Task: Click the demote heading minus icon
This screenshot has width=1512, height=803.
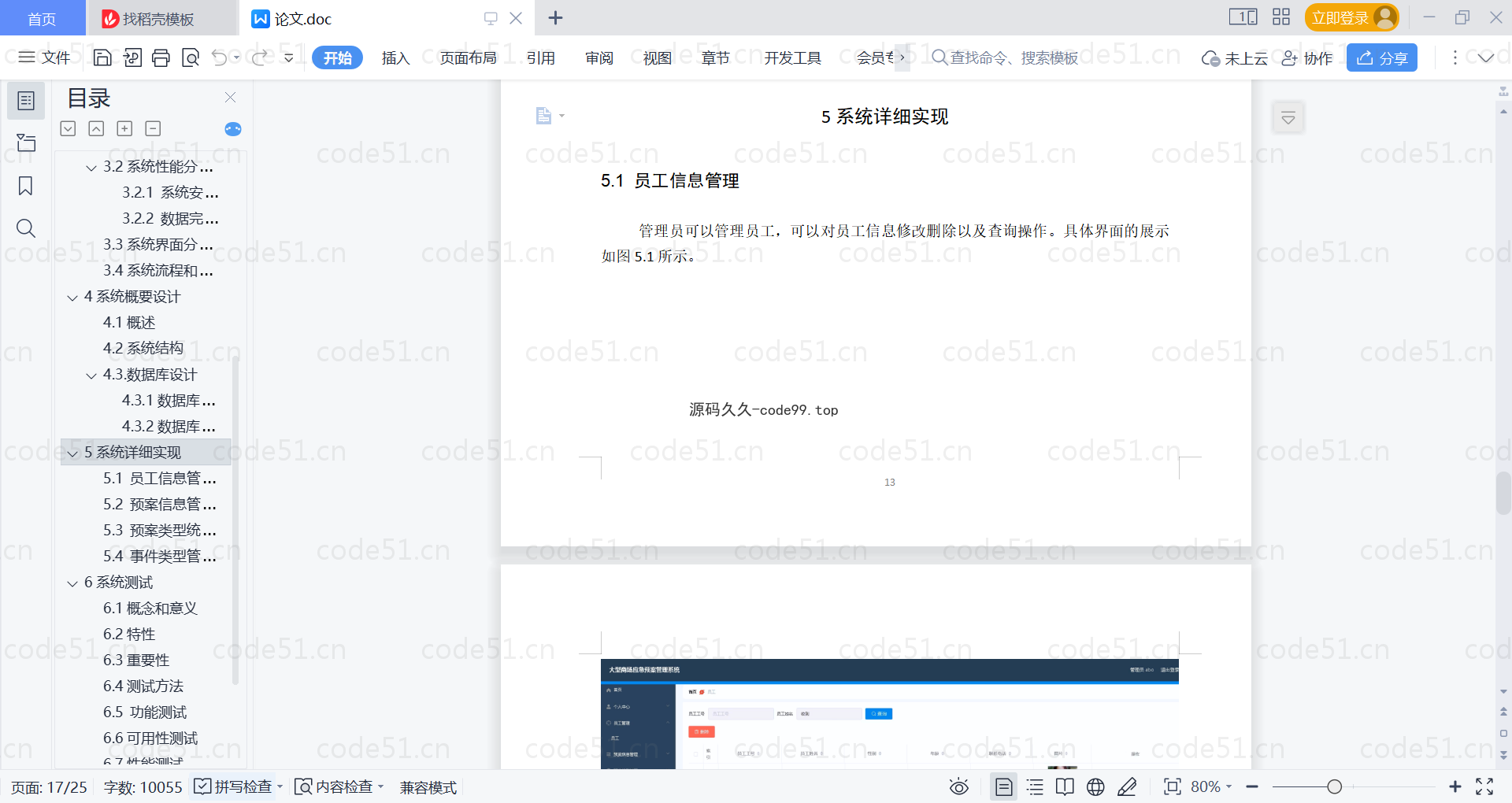Action: click(153, 128)
